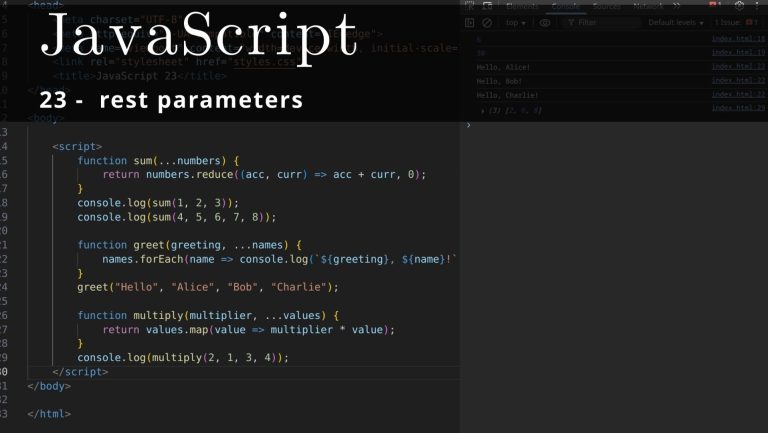The image size is (768, 433).
Task: Click the 1 Issue button in console toolbar
Action: coord(736,23)
